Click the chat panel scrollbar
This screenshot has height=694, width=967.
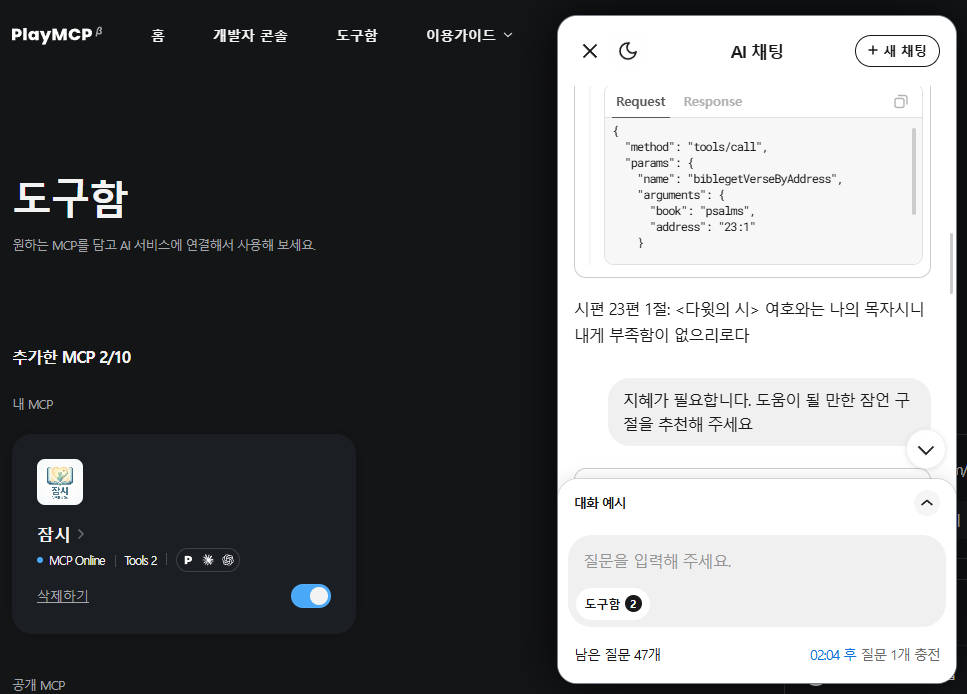(x=952, y=263)
